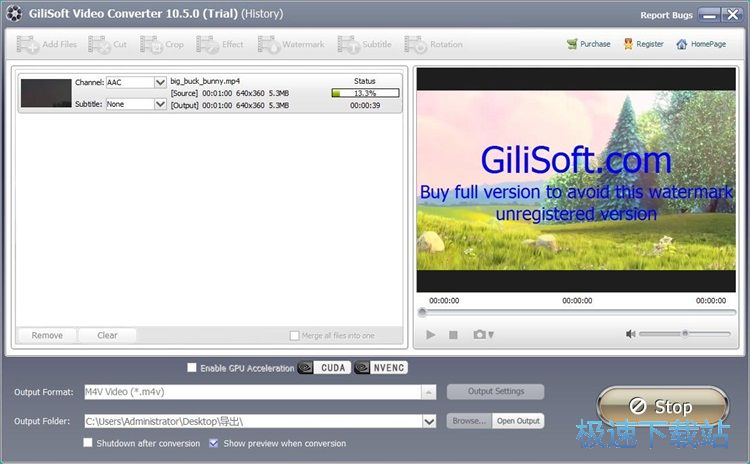Open the Rotation tool

(433, 44)
